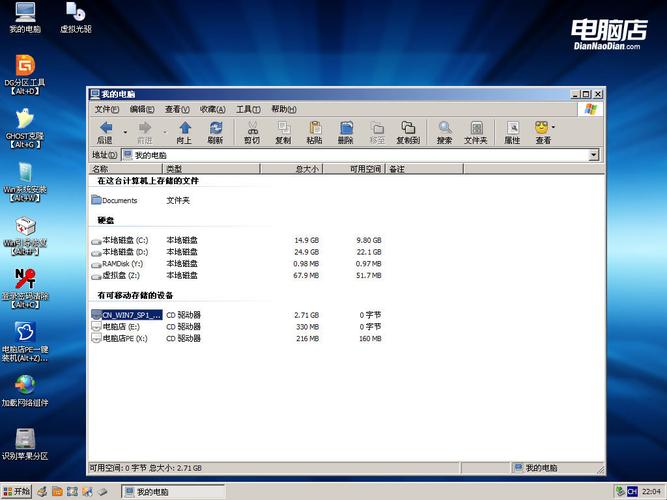Select 本地磁盘 (D:) drive
Image resolution: width=667 pixels, height=500 pixels.
[x=120, y=252]
